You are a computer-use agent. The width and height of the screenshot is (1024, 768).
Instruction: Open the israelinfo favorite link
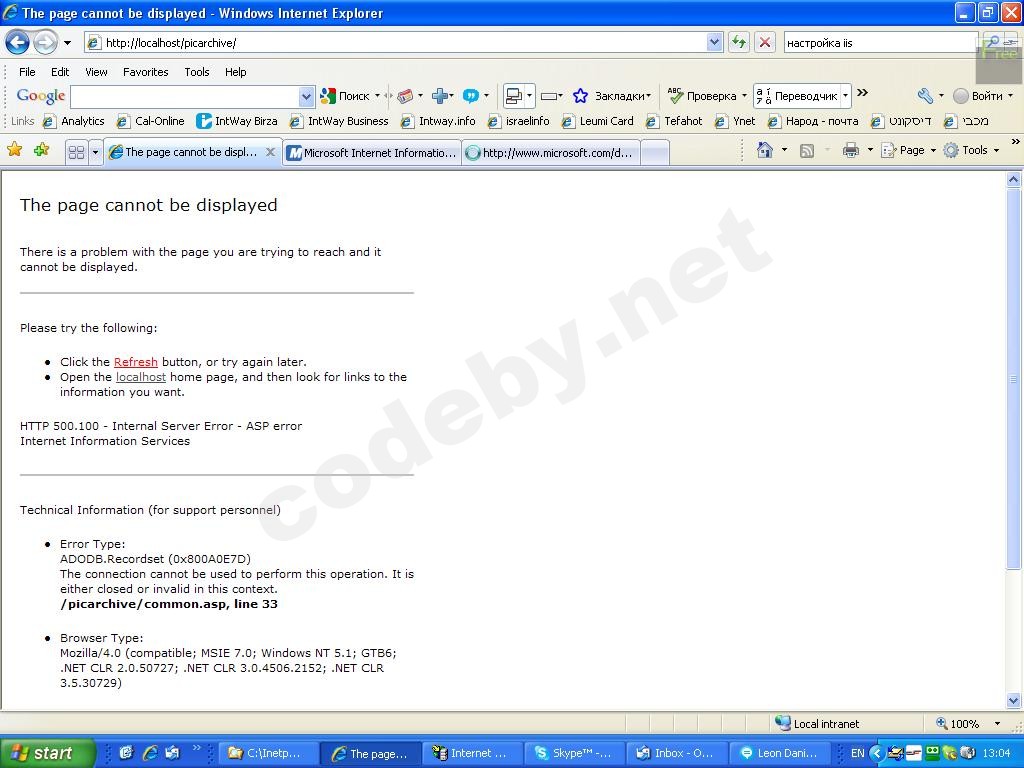[x=519, y=121]
